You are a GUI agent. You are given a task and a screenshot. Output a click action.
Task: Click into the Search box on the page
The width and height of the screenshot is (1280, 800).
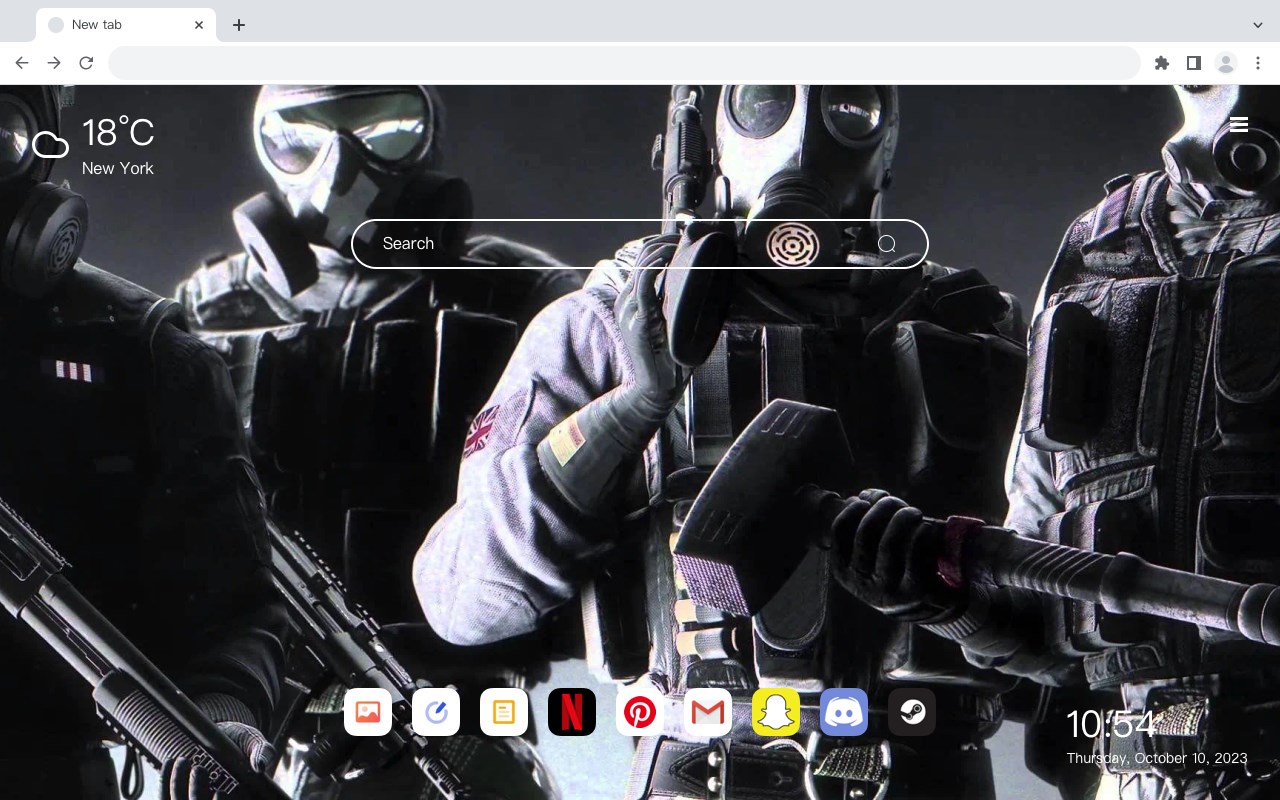click(640, 244)
